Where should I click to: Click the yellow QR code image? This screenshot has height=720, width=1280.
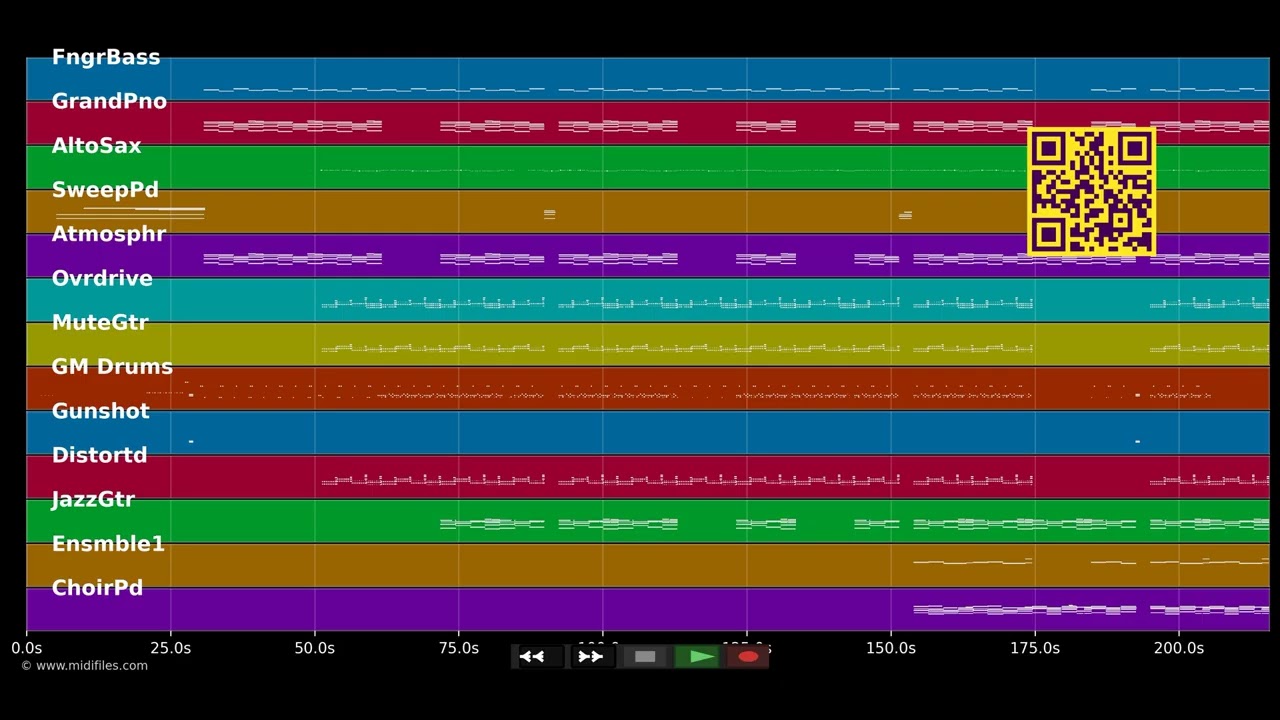point(1092,192)
